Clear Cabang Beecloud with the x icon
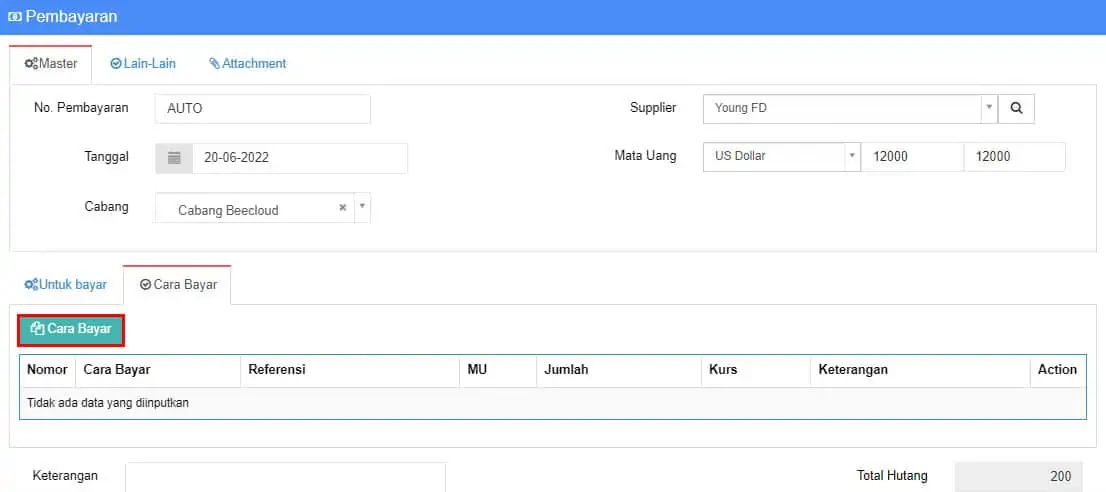 coord(343,208)
